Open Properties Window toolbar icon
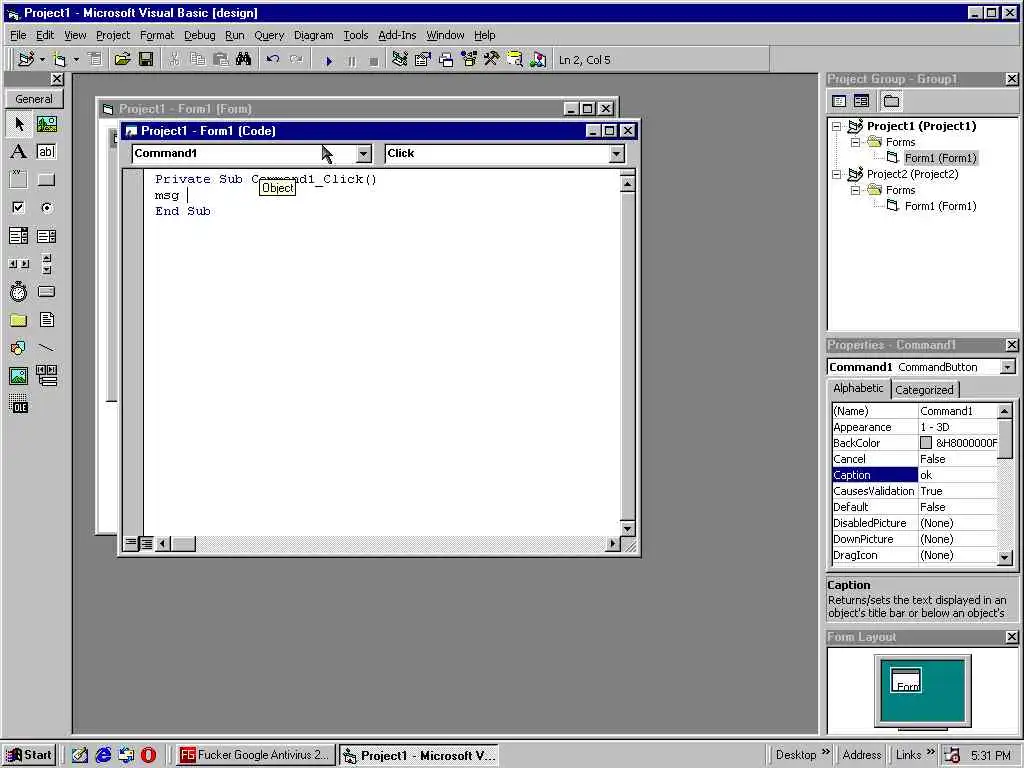The image size is (1024, 768). (423, 60)
